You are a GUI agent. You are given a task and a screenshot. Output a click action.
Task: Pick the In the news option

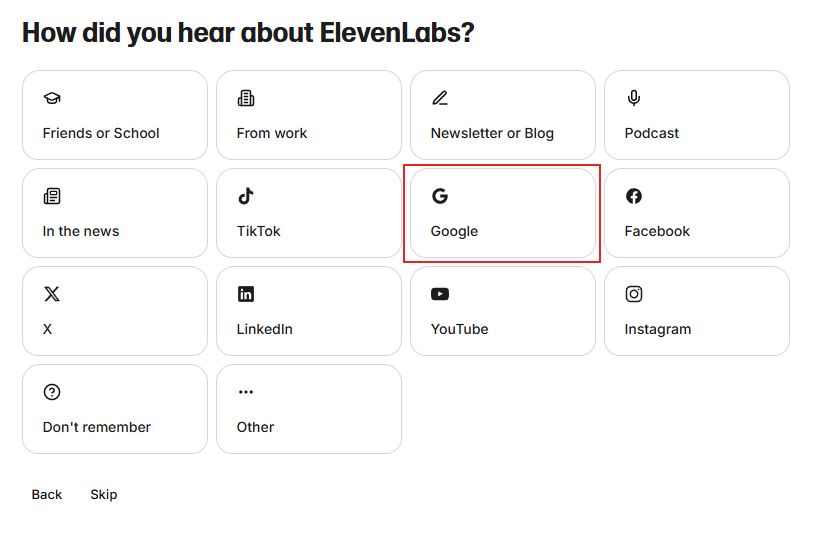[x=115, y=213]
